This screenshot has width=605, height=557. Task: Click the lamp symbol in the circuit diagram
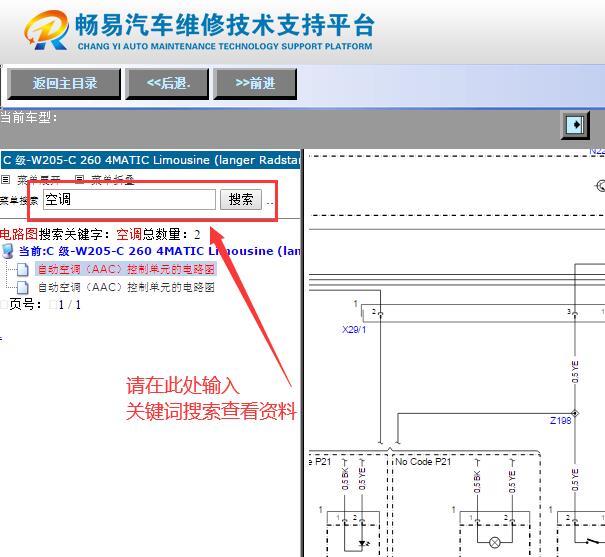click(495, 543)
